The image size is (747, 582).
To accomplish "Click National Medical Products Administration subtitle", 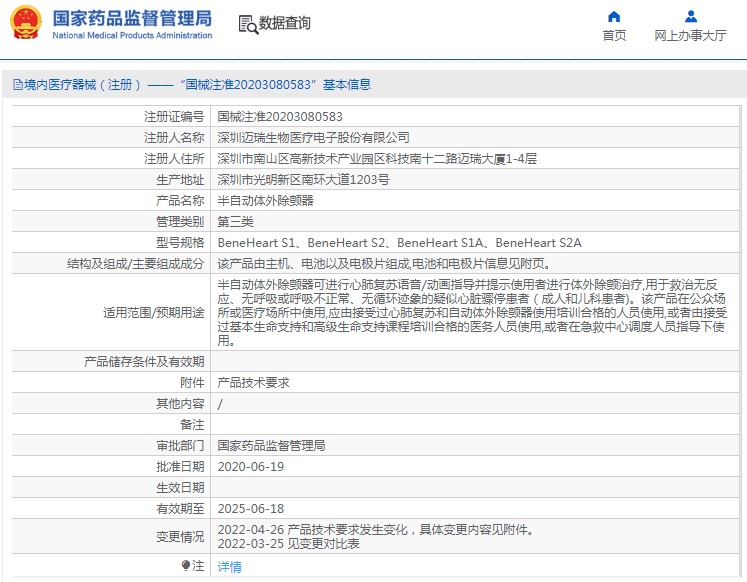I will (x=132, y=35).
